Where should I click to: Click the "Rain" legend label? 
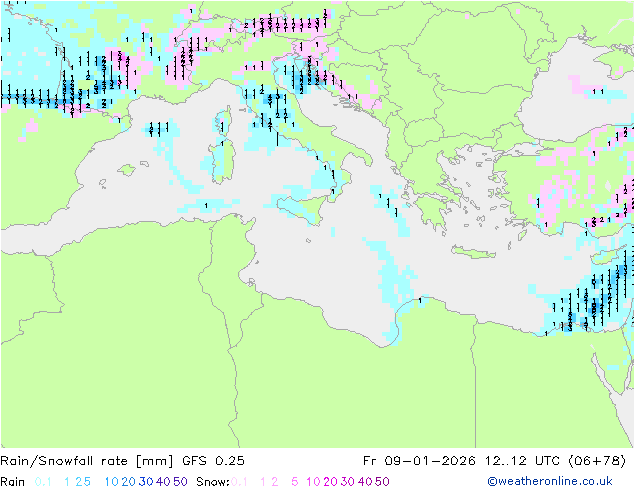point(13,482)
